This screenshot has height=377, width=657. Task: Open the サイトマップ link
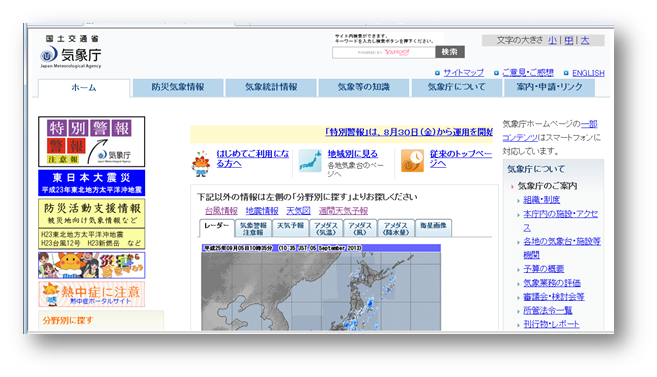click(463, 72)
